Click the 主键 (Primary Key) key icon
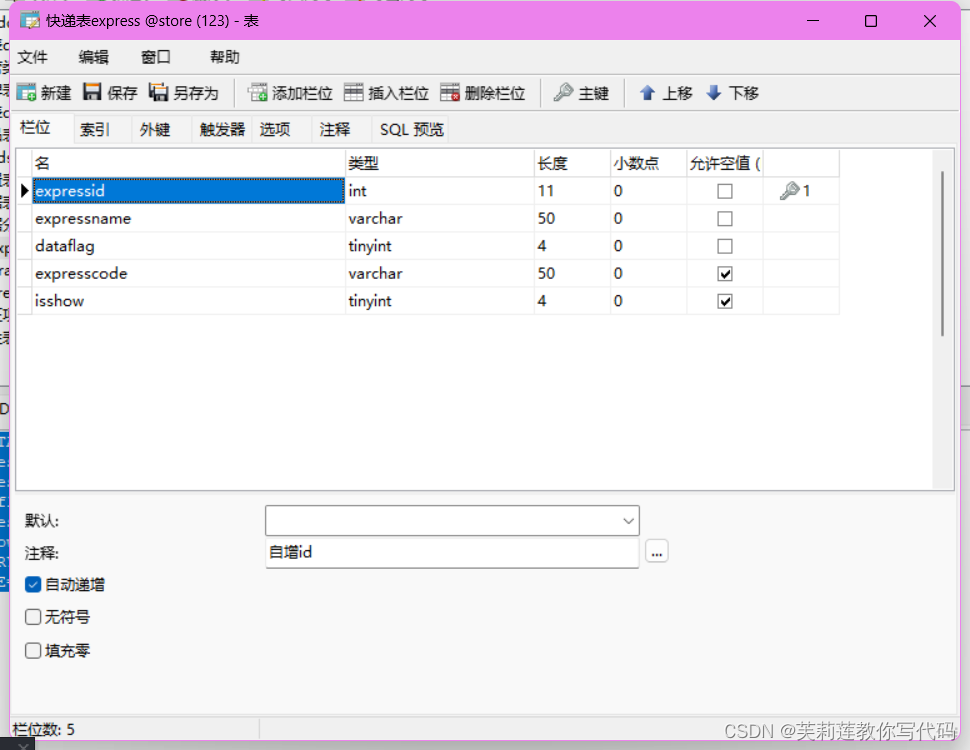The image size is (970, 750). click(564, 92)
